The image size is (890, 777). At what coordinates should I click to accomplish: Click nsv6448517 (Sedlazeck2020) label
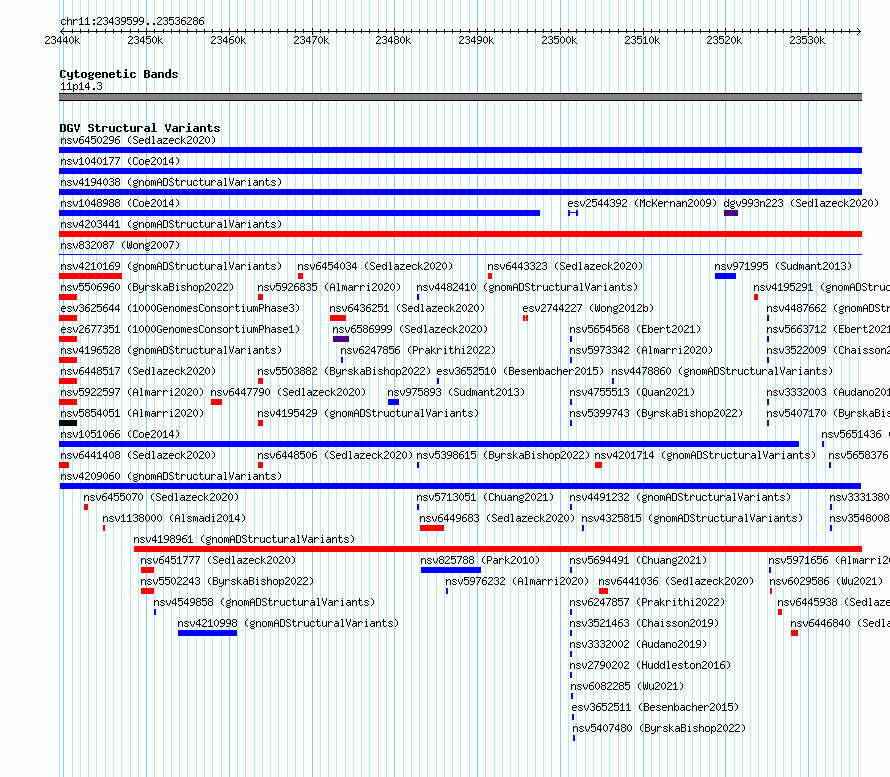pyautogui.click(x=138, y=371)
